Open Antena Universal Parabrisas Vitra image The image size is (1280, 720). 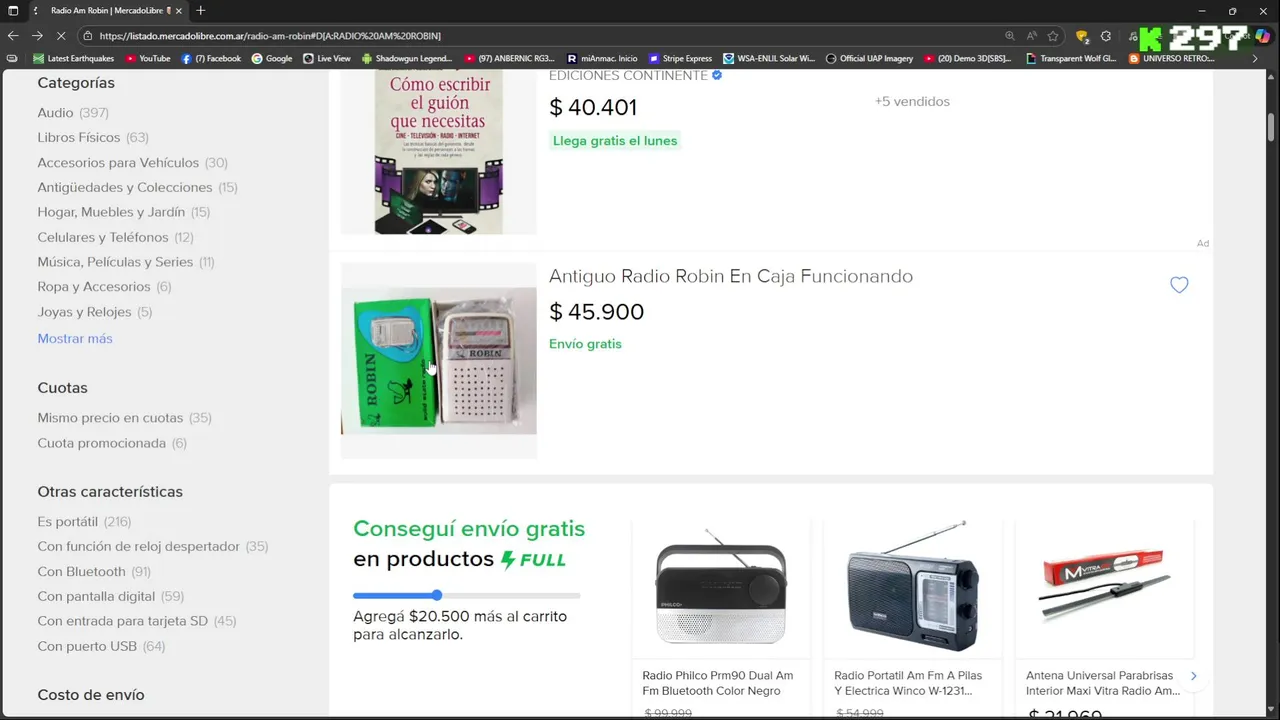(x=1104, y=588)
